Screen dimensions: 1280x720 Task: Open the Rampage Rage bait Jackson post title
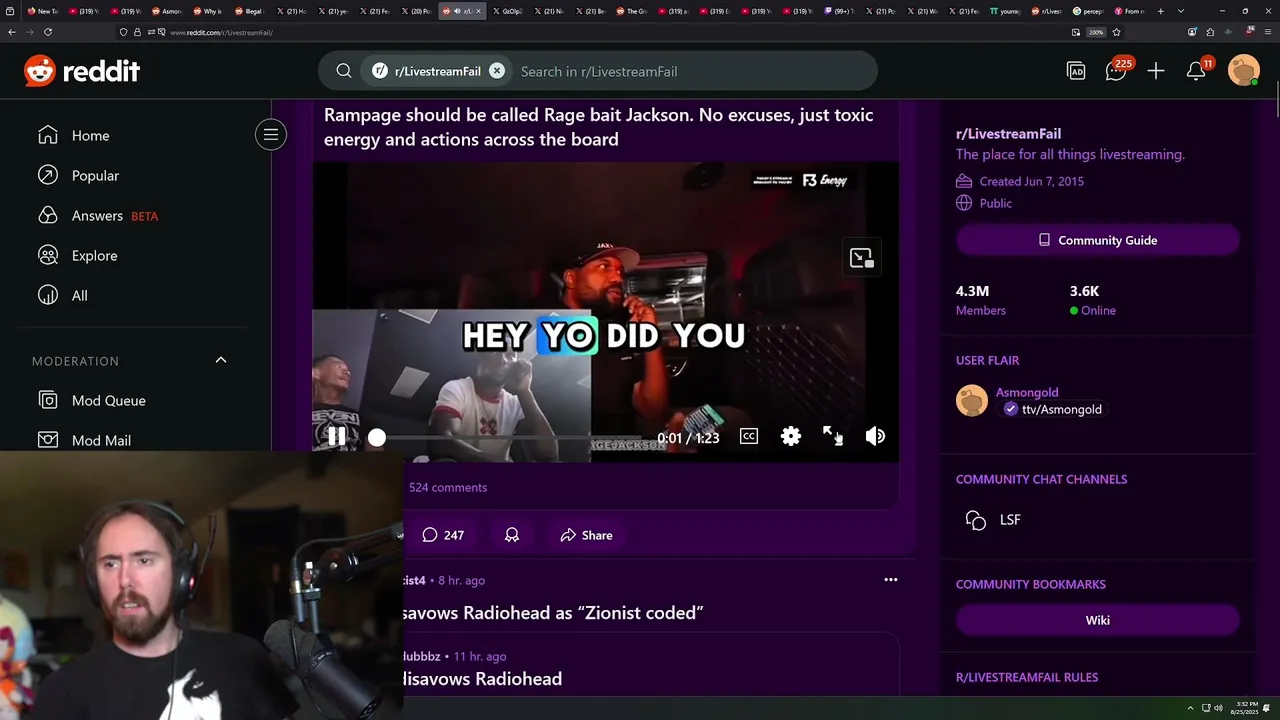[598, 127]
